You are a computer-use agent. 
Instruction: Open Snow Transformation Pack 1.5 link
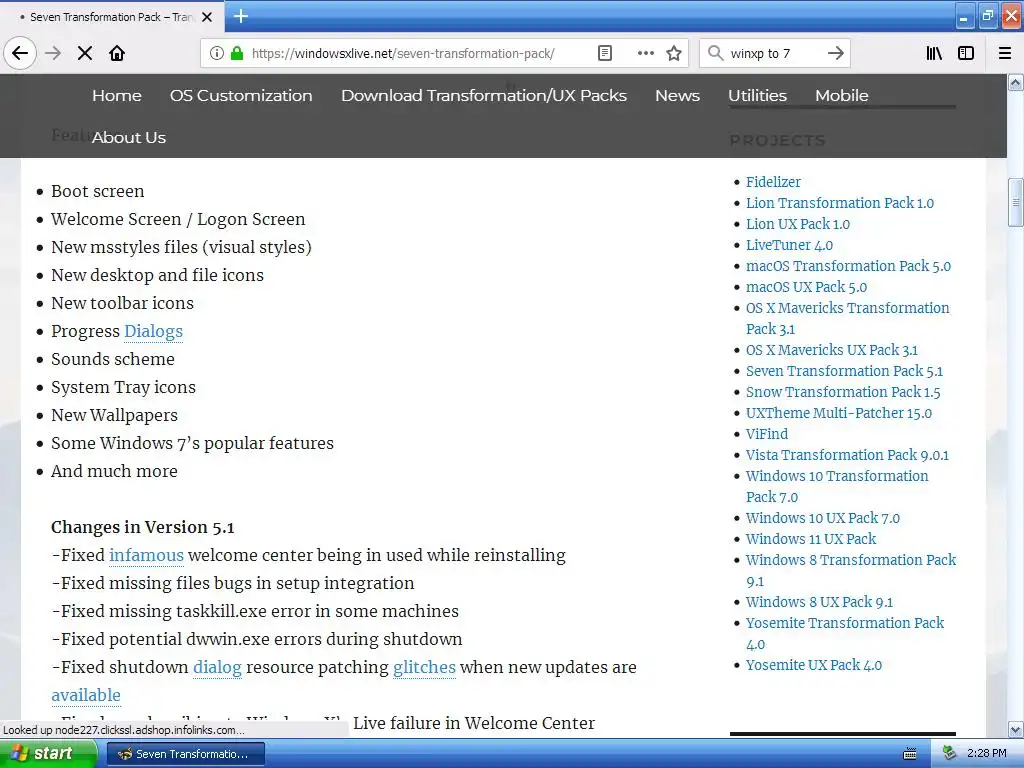tap(843, 392)
